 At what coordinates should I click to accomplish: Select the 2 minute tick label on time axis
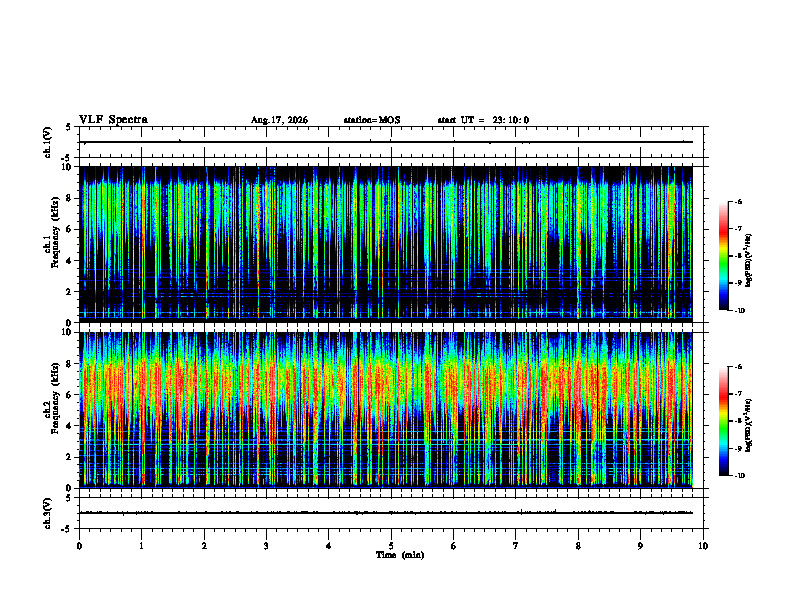pos(204,546)
